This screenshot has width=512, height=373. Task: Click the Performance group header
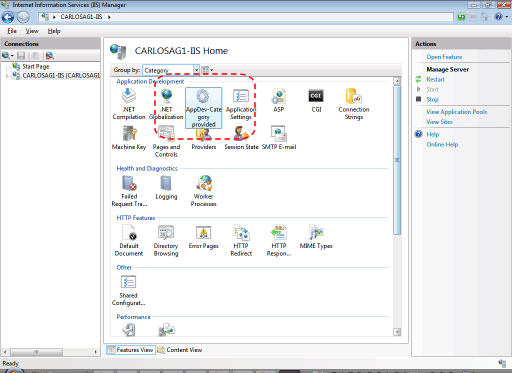pos(133,317)
